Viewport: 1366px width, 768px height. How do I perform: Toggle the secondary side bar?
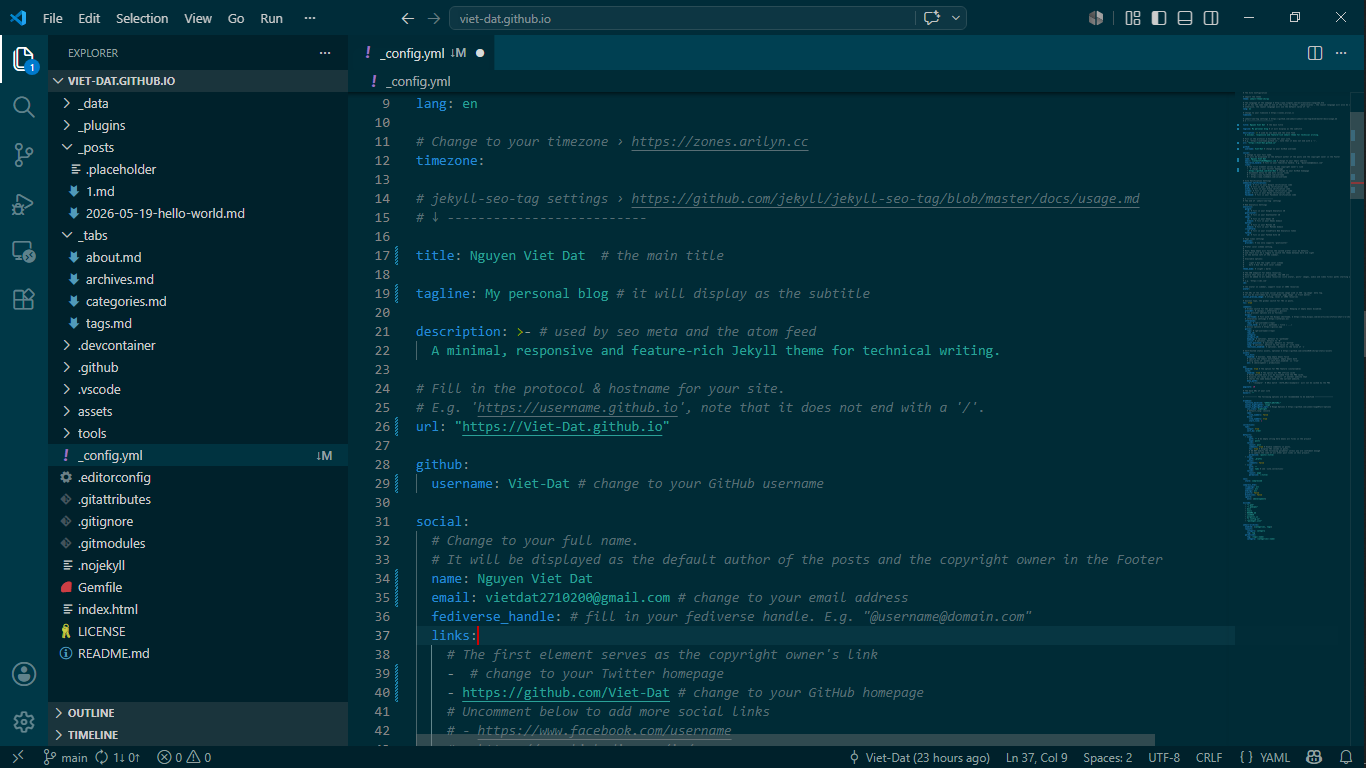[1211, 18]
